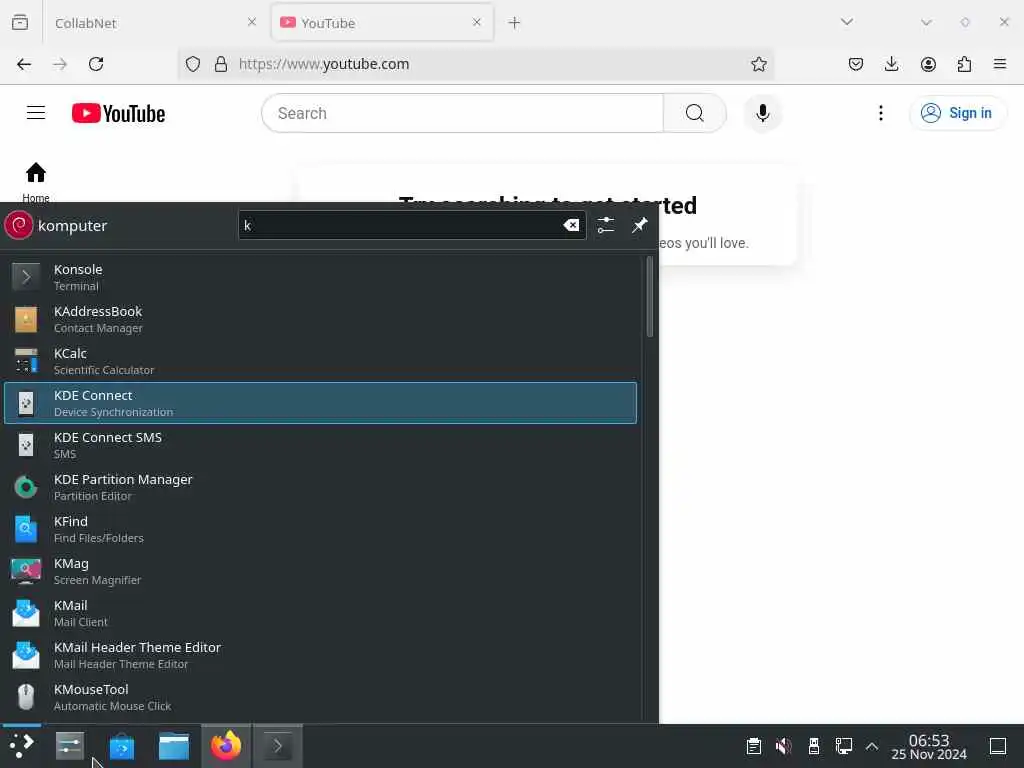Image resolution: width=1024 pixels, height=768 pixels.
Task: Click the Sign in button
Action: 957,113
